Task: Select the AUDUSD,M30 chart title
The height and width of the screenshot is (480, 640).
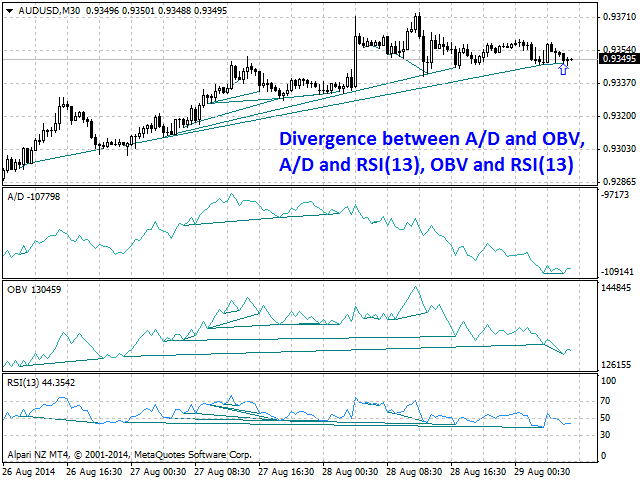Action: click(x=49, y=11)
